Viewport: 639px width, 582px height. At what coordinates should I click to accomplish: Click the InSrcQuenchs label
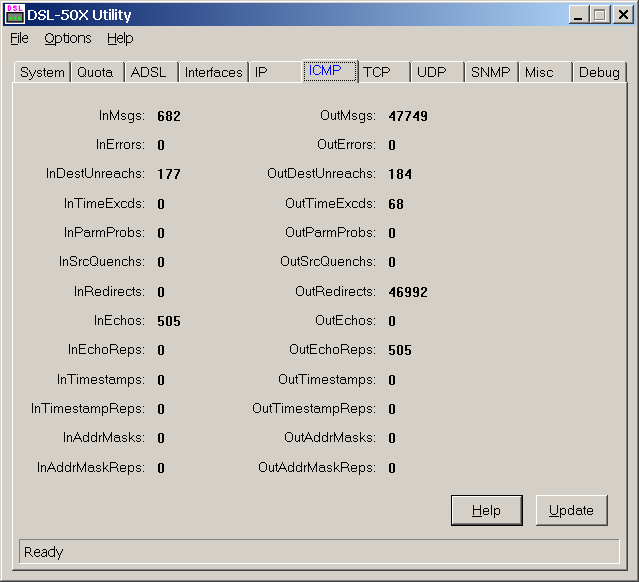coord(102,261)
